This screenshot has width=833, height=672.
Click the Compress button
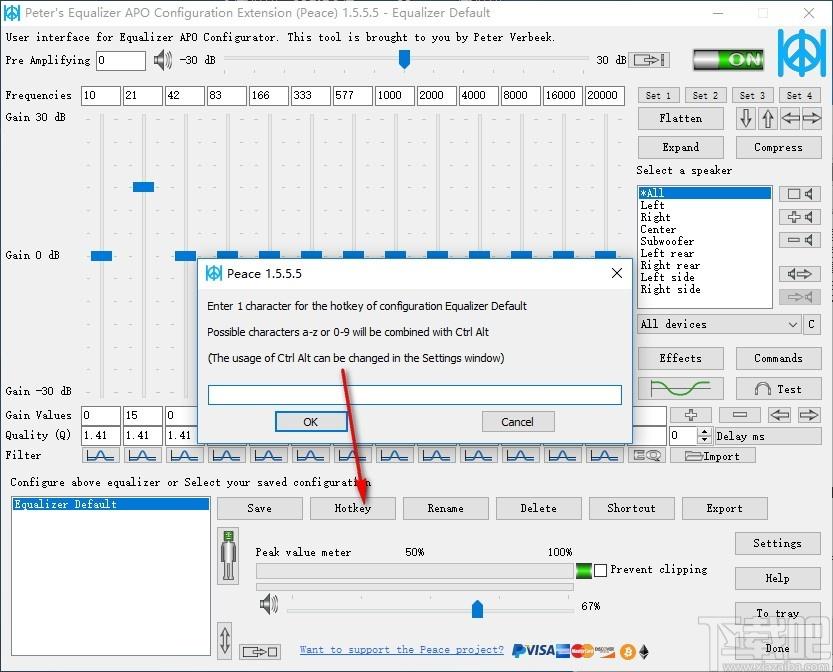click(778, 147)
